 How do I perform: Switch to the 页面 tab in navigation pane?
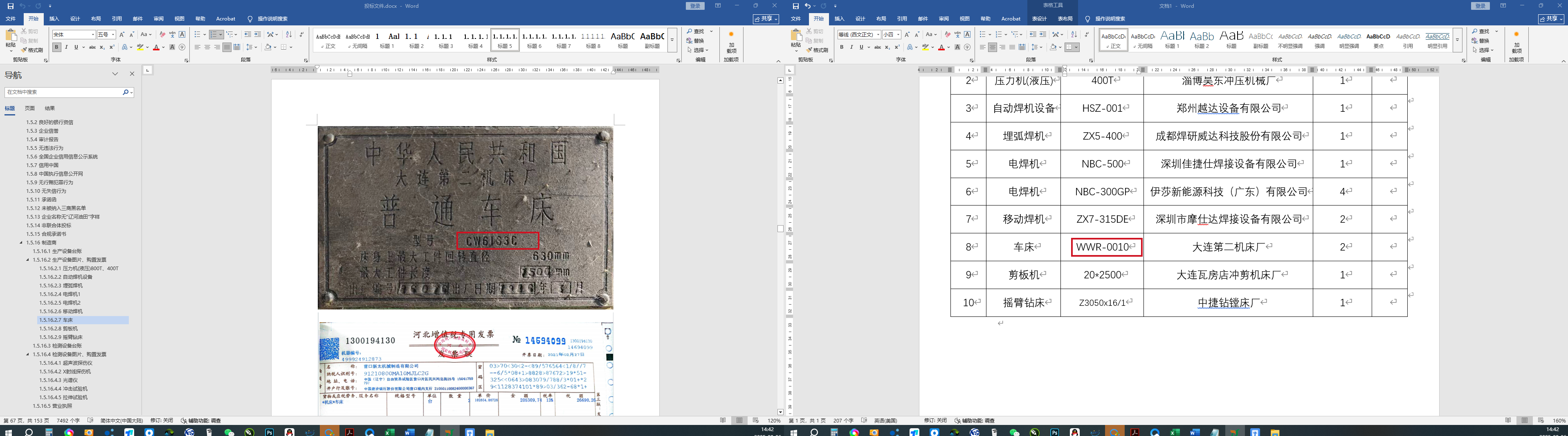[x=30, y=108]
